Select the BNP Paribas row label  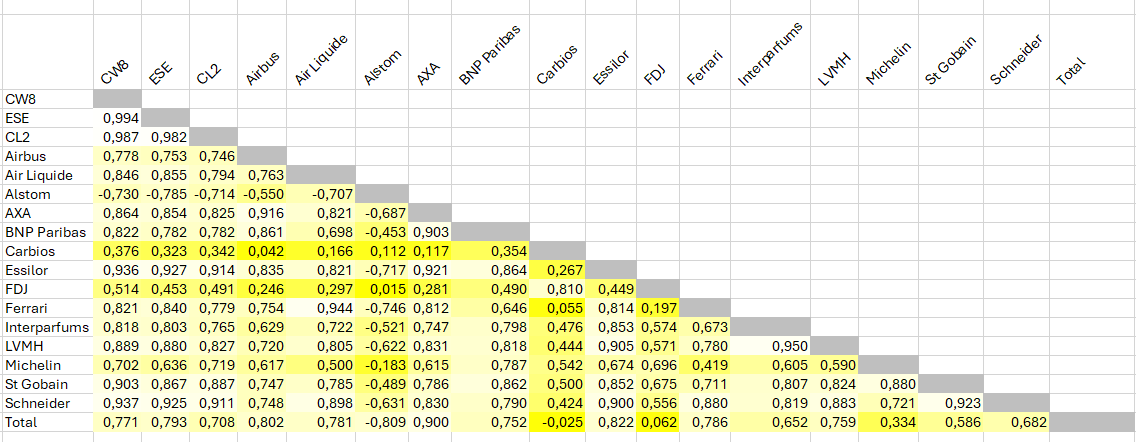tap(47, 232)
